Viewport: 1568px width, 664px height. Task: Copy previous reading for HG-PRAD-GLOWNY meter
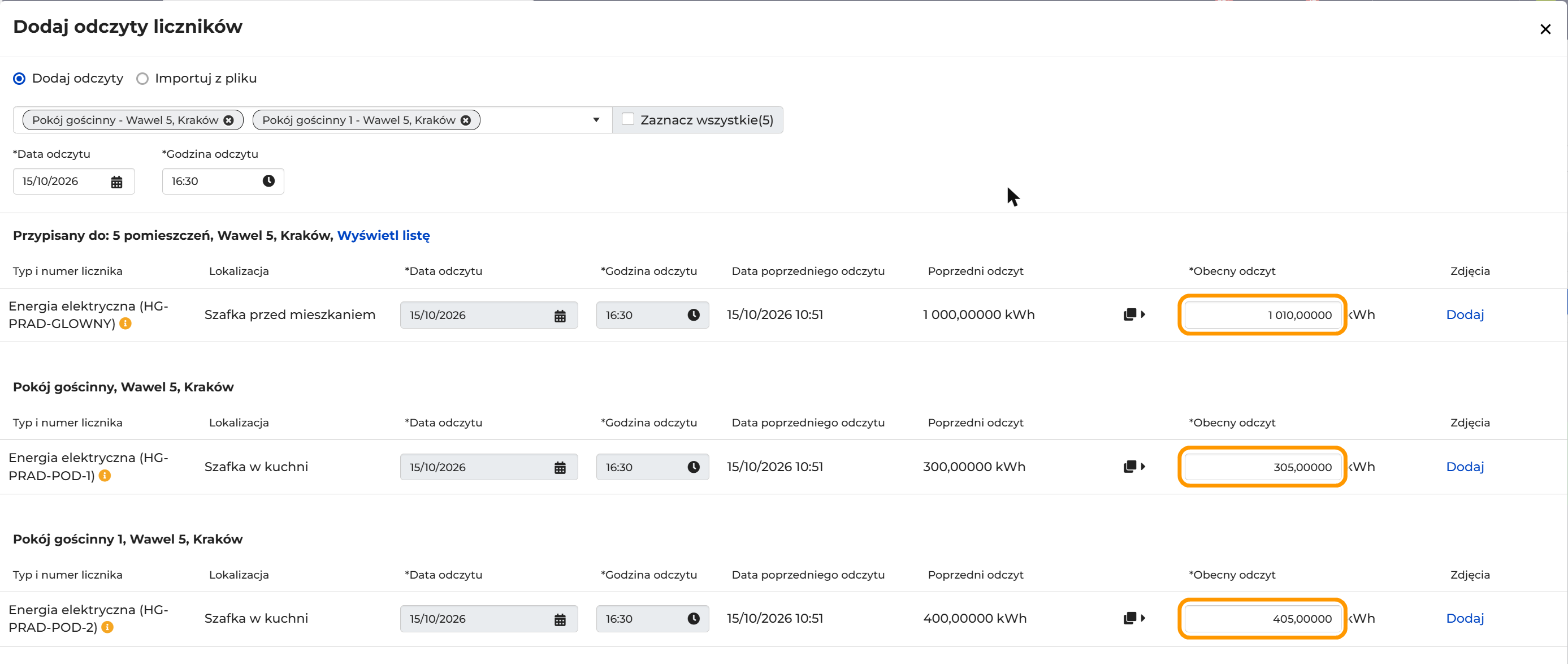(1134, 315)
